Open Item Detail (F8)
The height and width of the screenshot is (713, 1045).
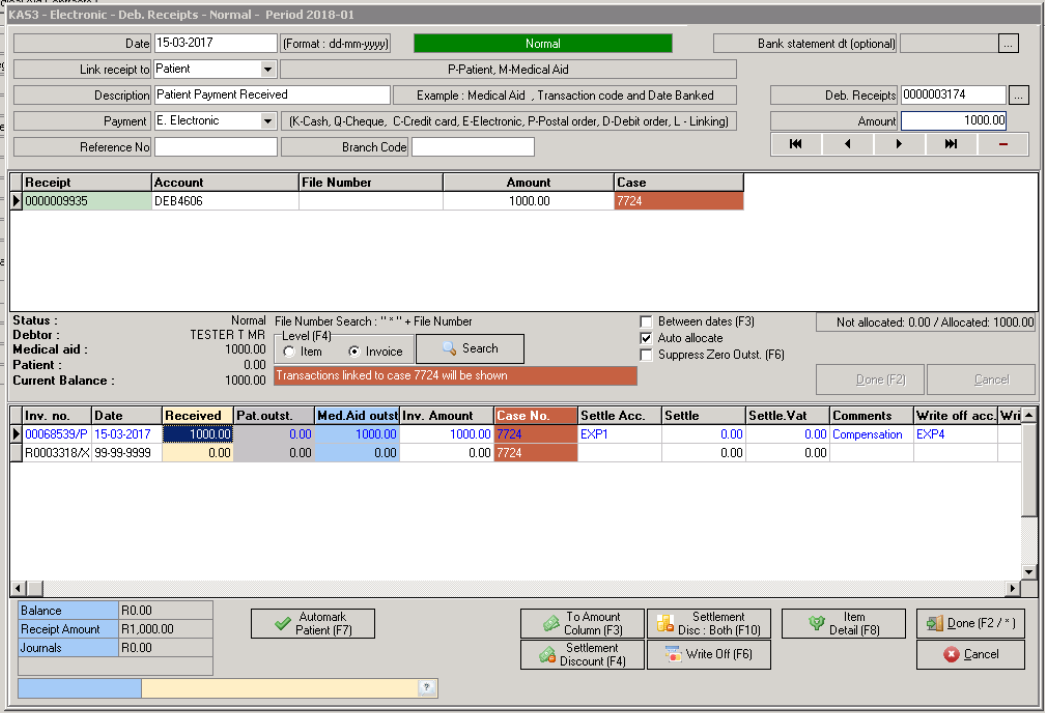point(843,624)
